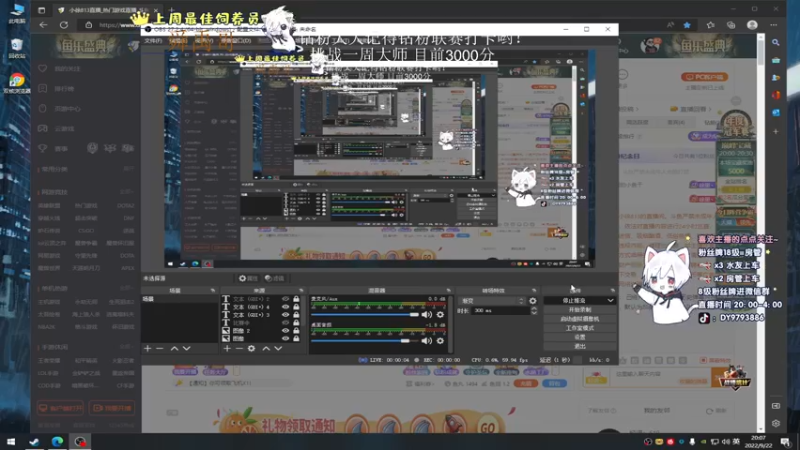Image resolution: width=800 pixels, height=450 pixels.
Task: Click 开始录制 to start recording
Action: 580,310
